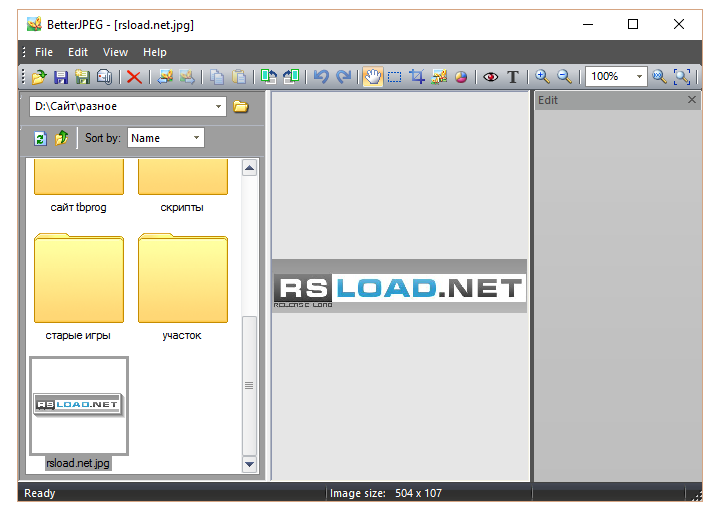This screenshot has height=522, width=725.
Task: Open the print preview icon
Action: click(104, 76)
